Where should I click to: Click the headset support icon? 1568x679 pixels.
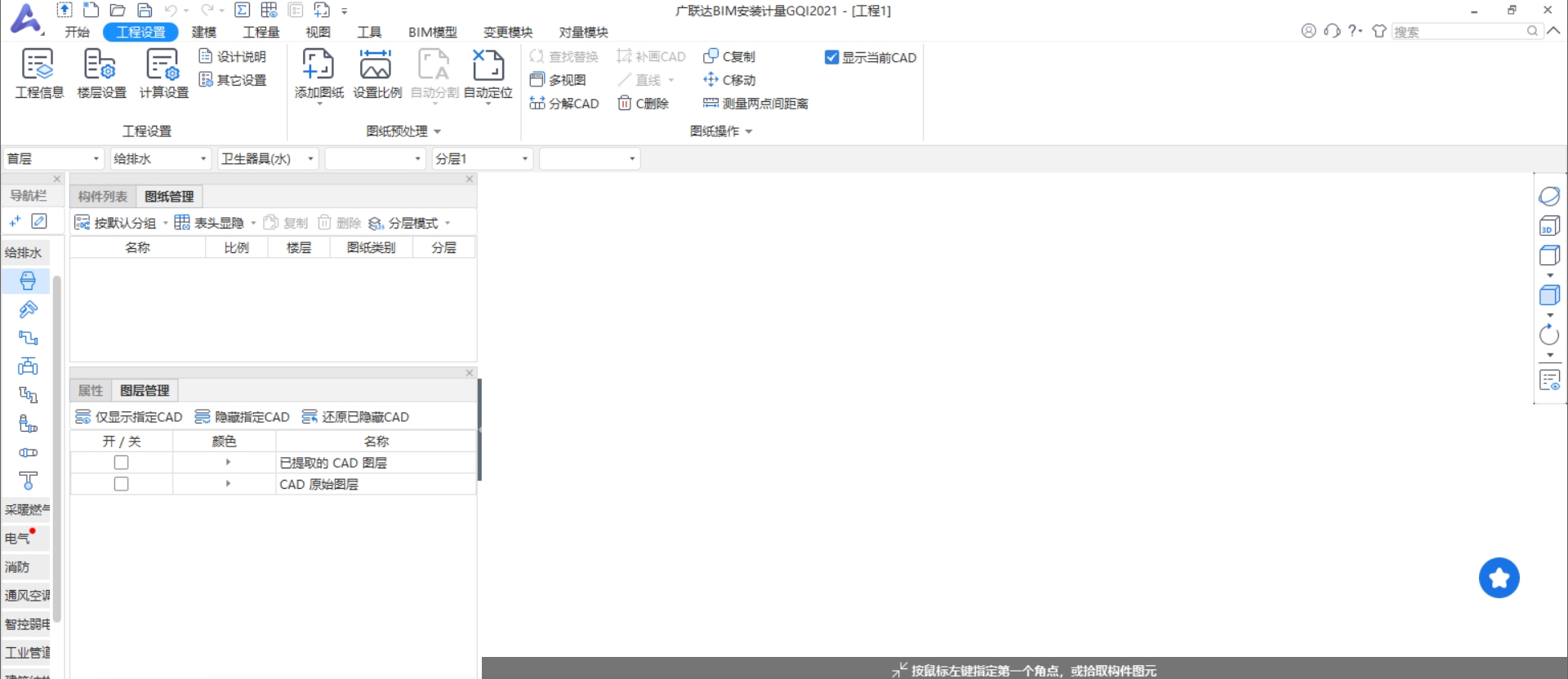tap(1332, 31)
